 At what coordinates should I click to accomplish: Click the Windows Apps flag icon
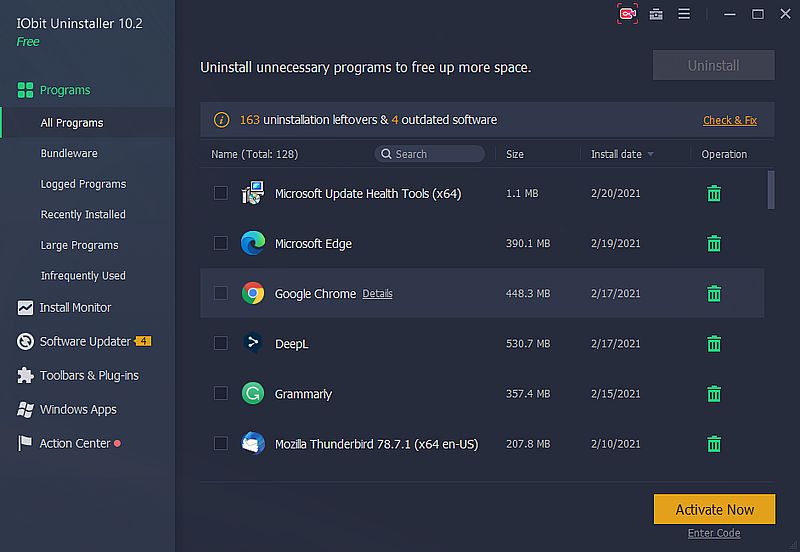[25, 409]
